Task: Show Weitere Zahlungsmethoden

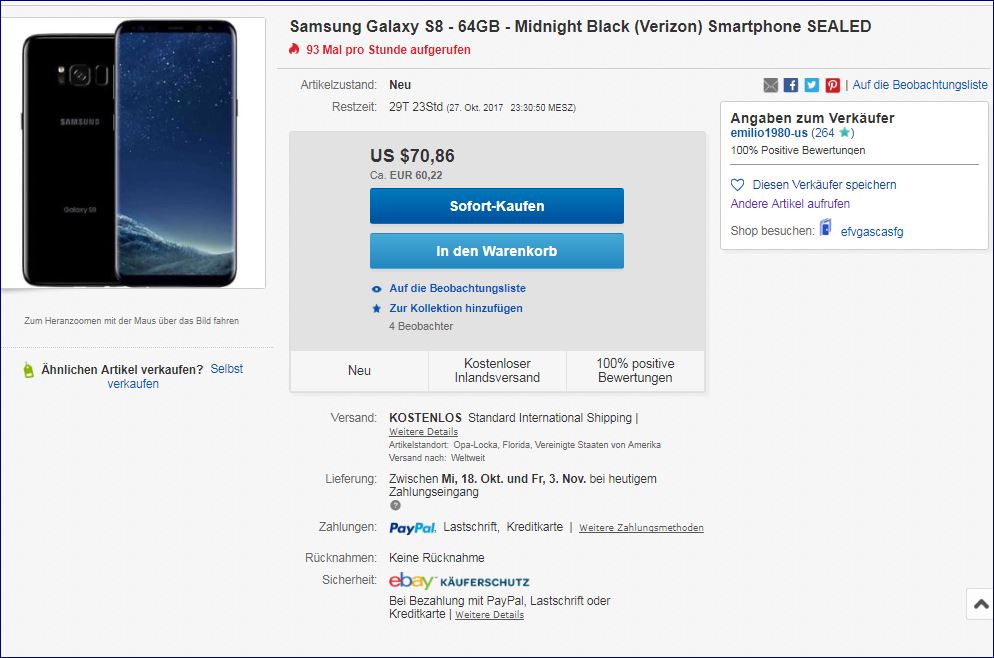Action: coord(641,528)
